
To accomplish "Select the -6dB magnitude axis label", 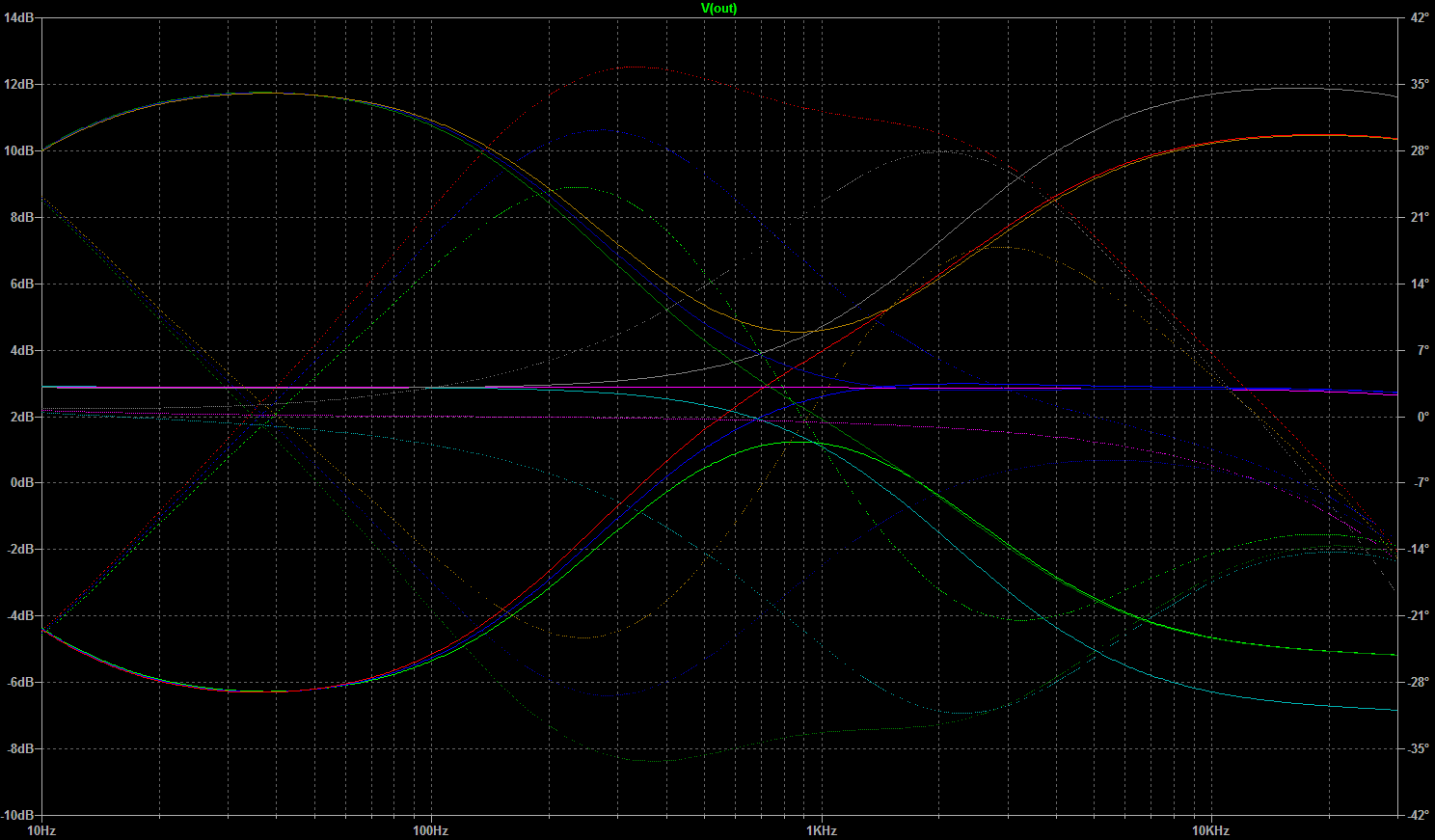I will click(x=19, y=683).
